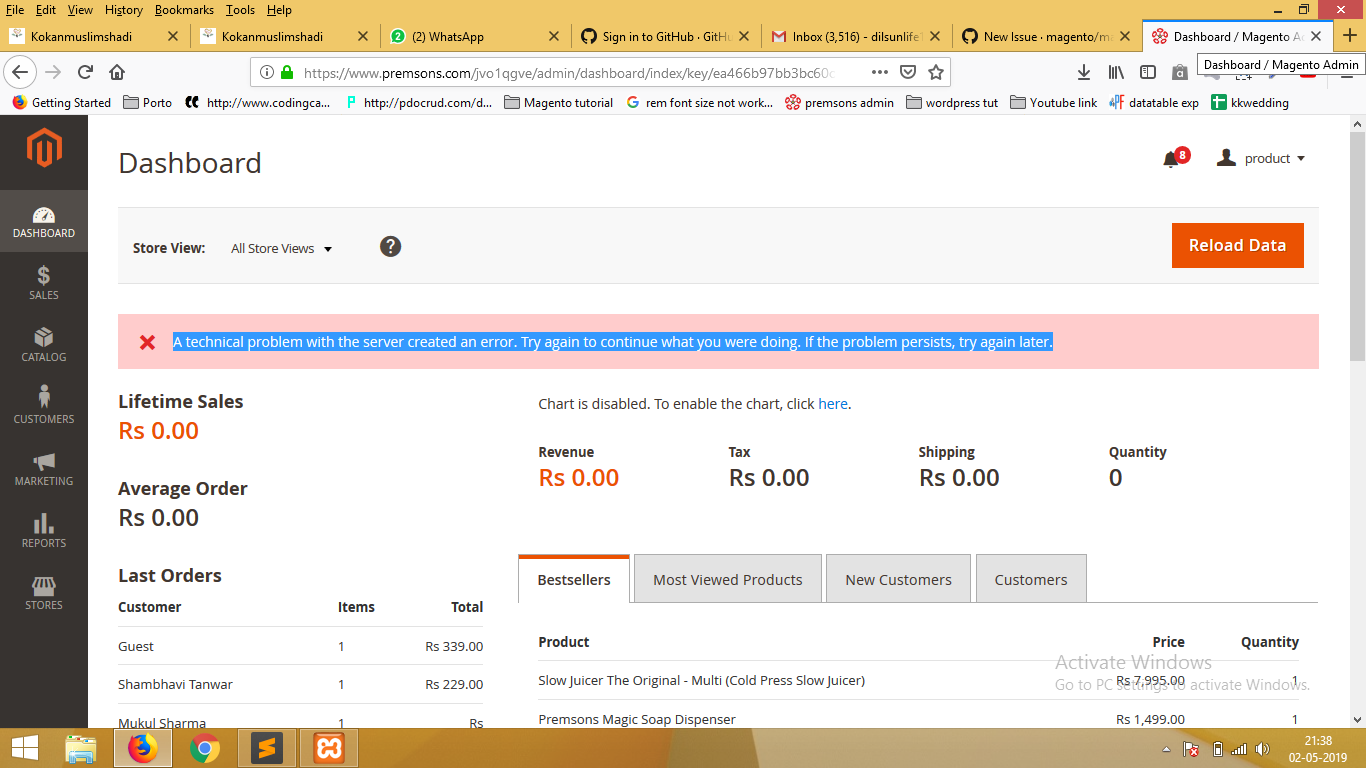
Task: Click the Marketing megaphone icon
Action: 44,467
